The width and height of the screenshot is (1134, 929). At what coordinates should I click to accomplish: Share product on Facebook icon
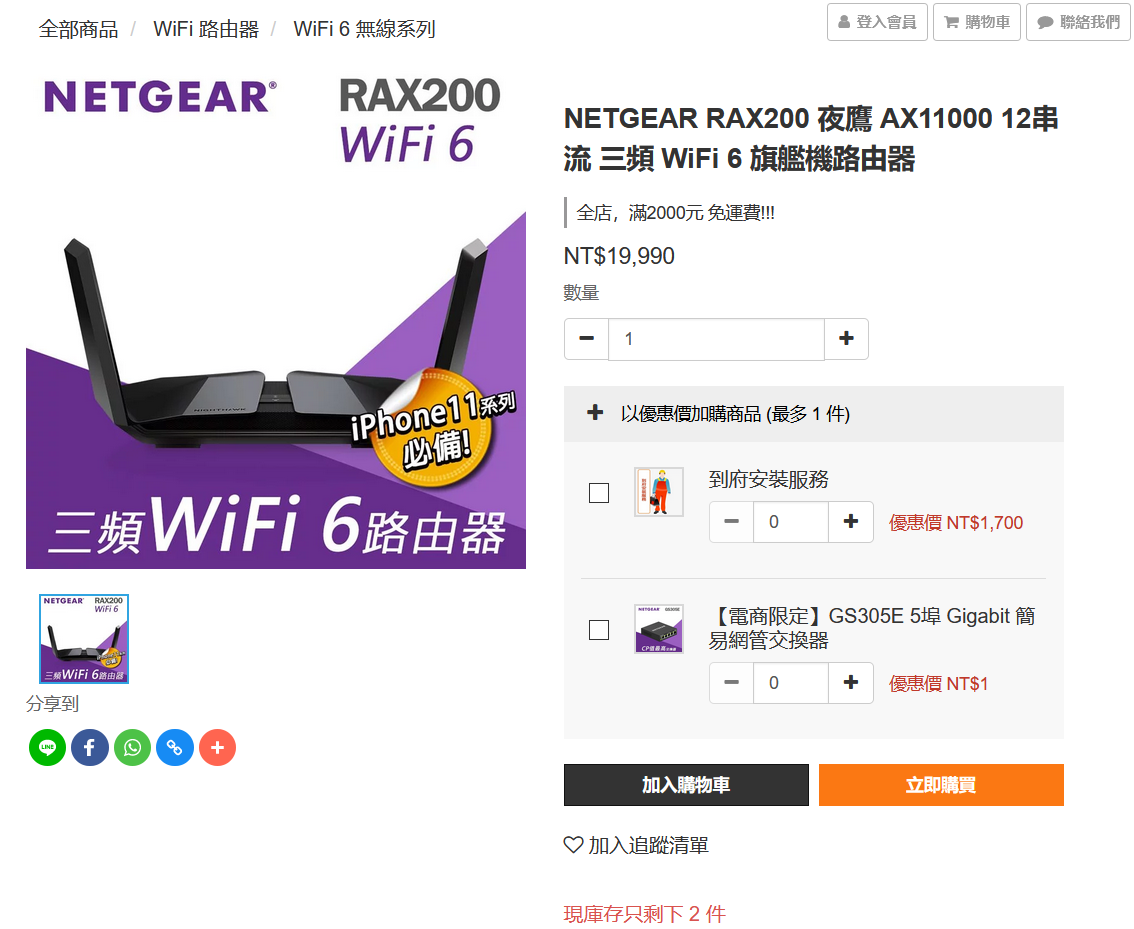tap(90, 747)
